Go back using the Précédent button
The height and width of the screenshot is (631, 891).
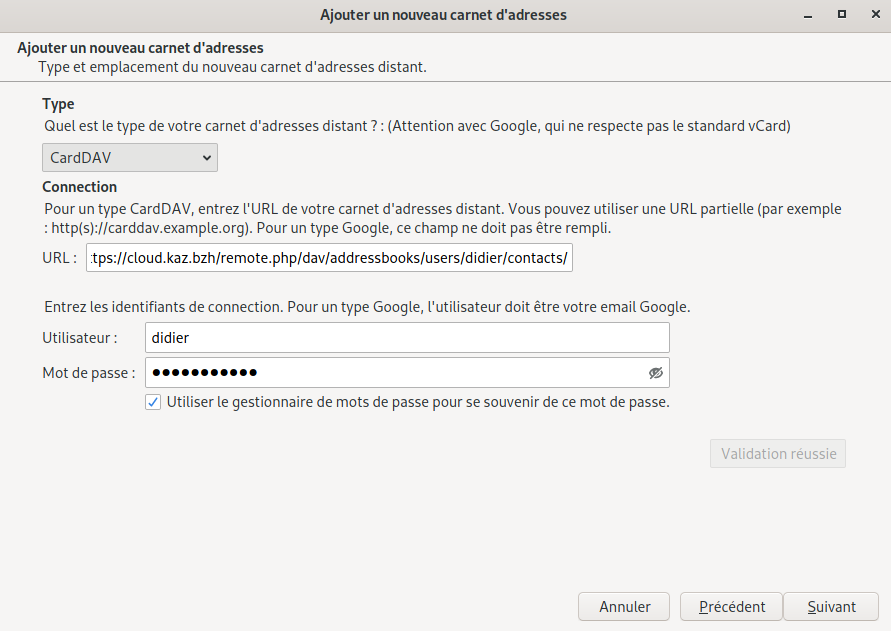[732, 606]
